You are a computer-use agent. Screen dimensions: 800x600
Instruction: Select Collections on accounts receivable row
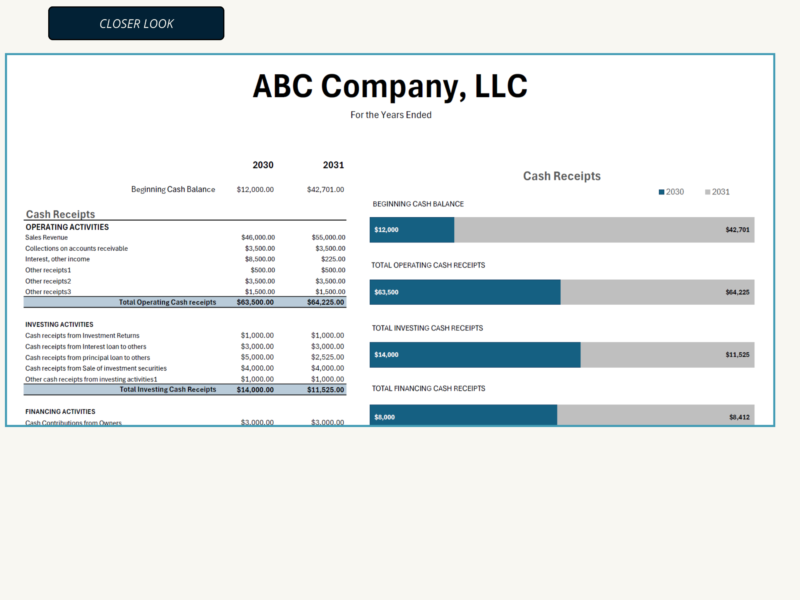click(77, 248)
